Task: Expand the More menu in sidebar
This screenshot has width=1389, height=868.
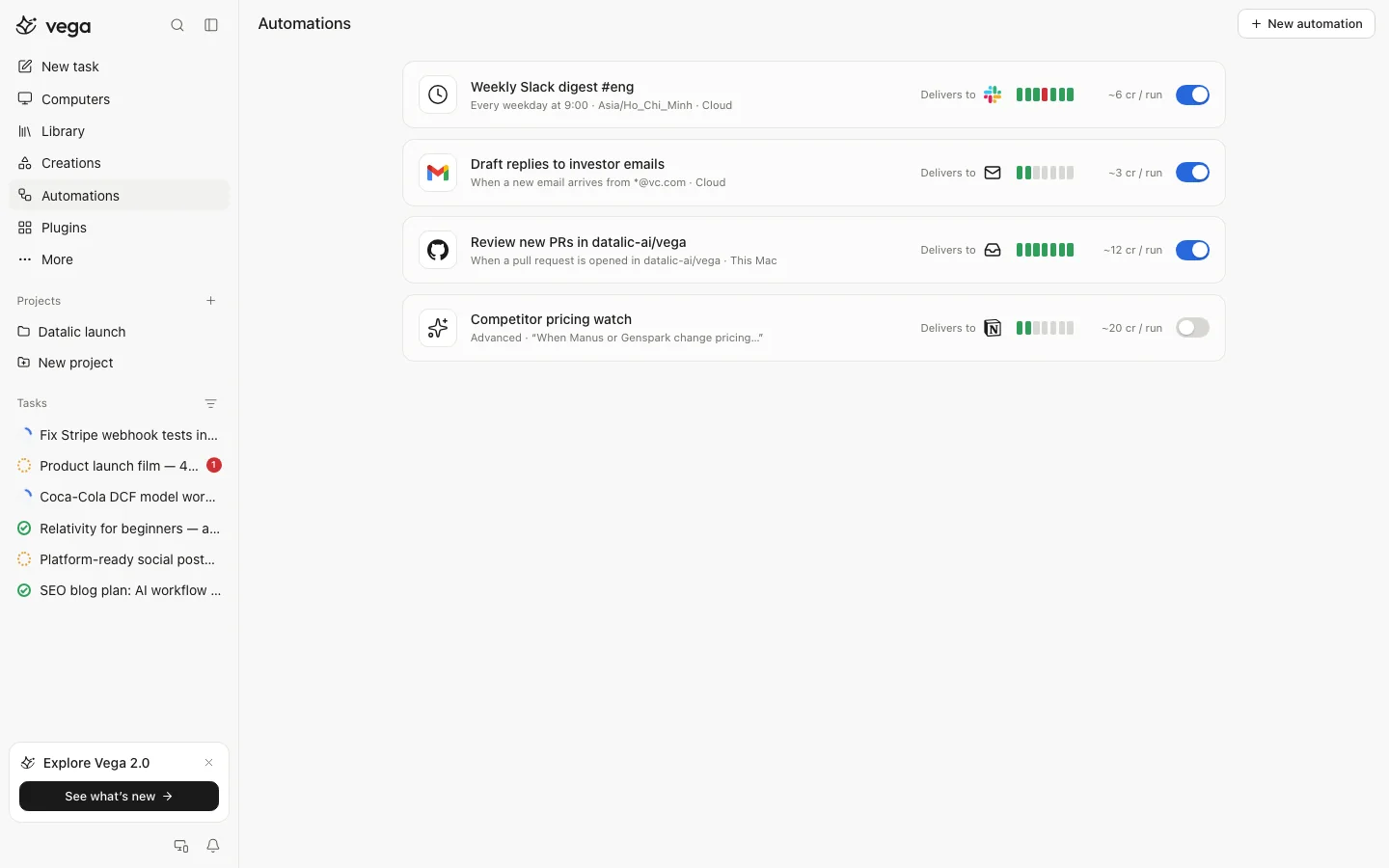Action: pyautogui.click(x=120, y=259)
